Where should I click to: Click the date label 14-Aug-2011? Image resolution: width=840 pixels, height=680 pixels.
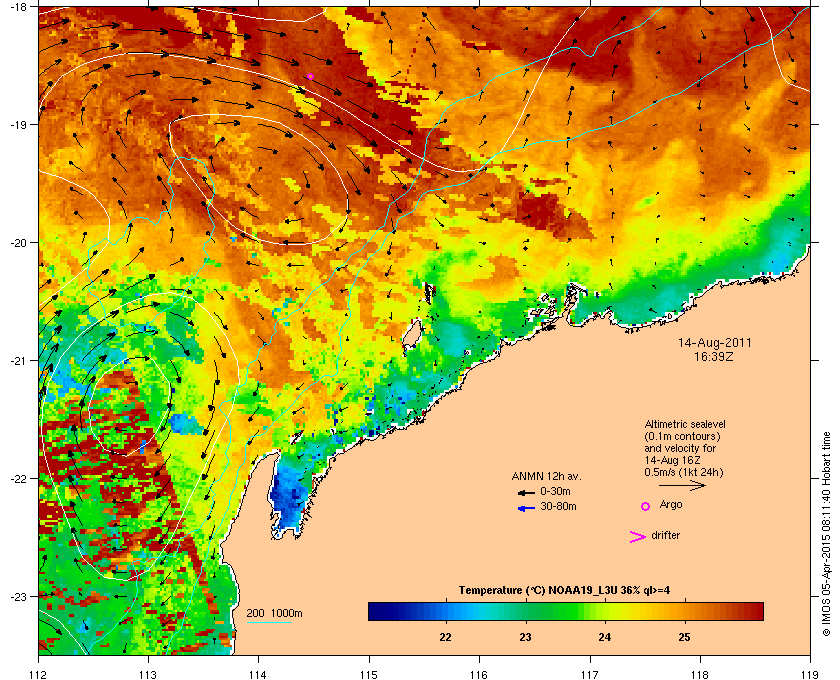click(714, 343)
